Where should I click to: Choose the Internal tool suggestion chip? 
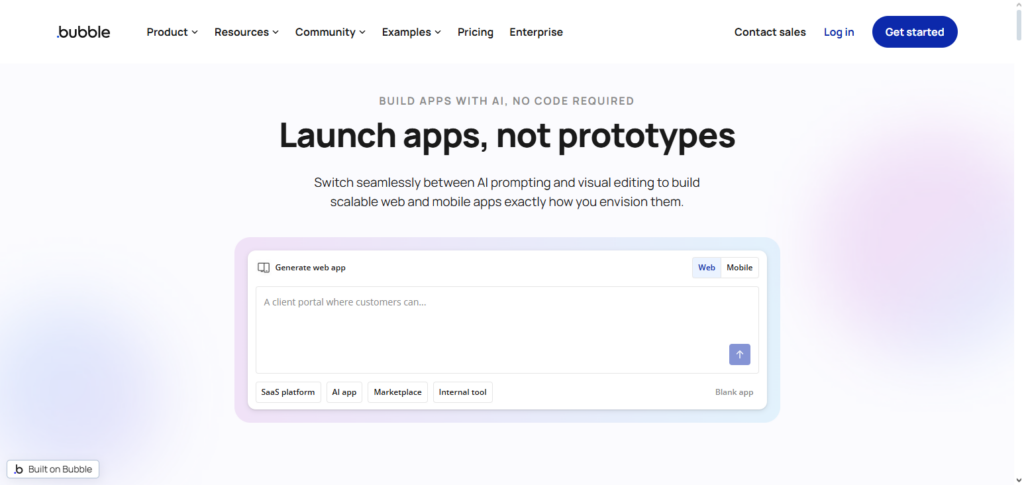tap(462, 392)
